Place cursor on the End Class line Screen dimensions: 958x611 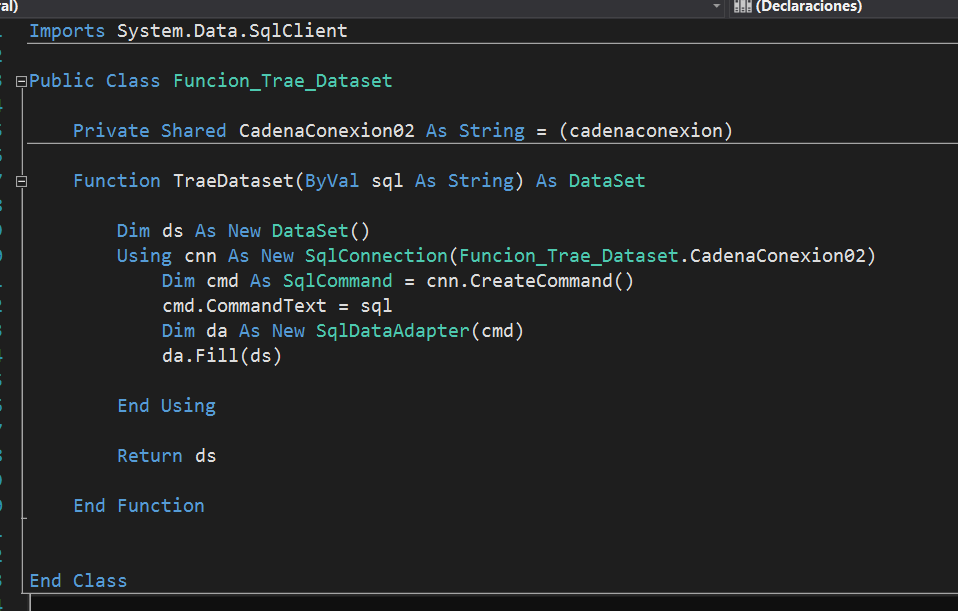coord(78,580)
